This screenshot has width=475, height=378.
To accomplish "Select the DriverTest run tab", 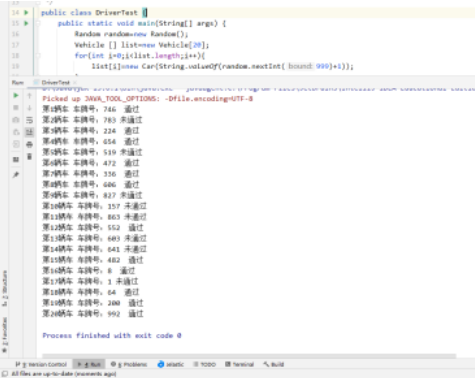I will (55, 82).
